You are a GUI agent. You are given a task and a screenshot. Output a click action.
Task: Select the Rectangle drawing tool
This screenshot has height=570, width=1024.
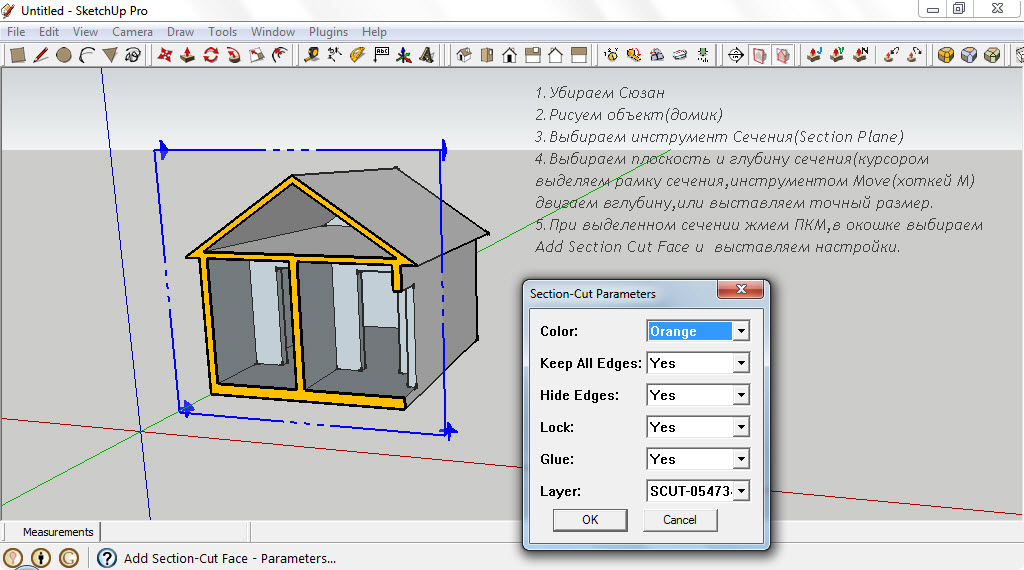(x=17, y=55)
